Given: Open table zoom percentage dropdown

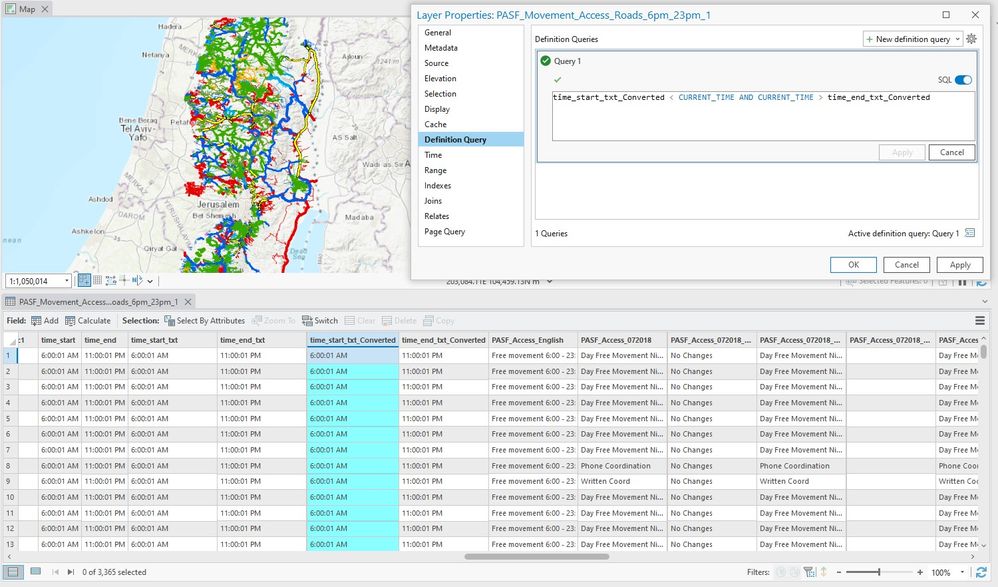Looking at the screenshot, I should (x=960, y=572).
